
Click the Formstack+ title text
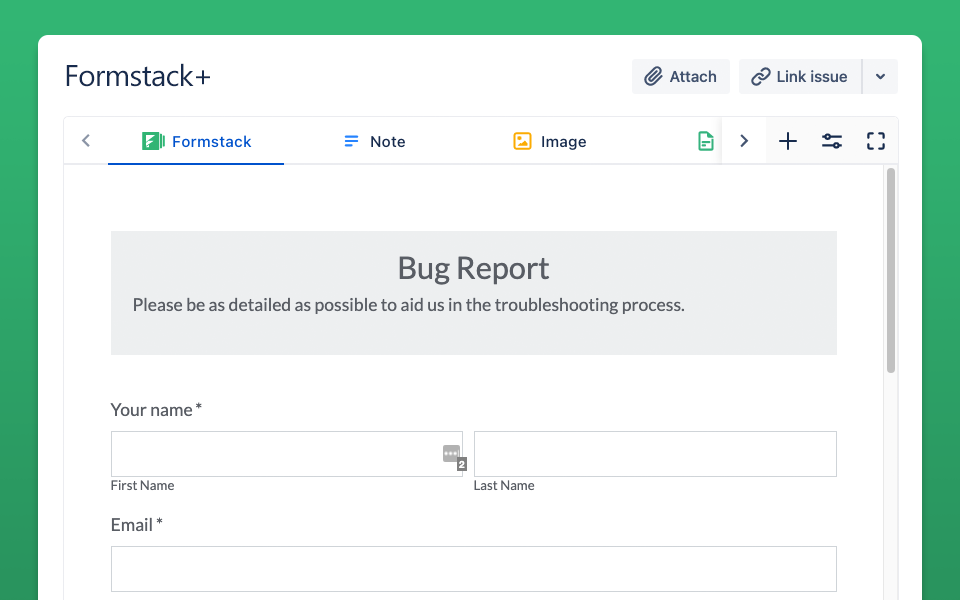click(x=138, y=77)
